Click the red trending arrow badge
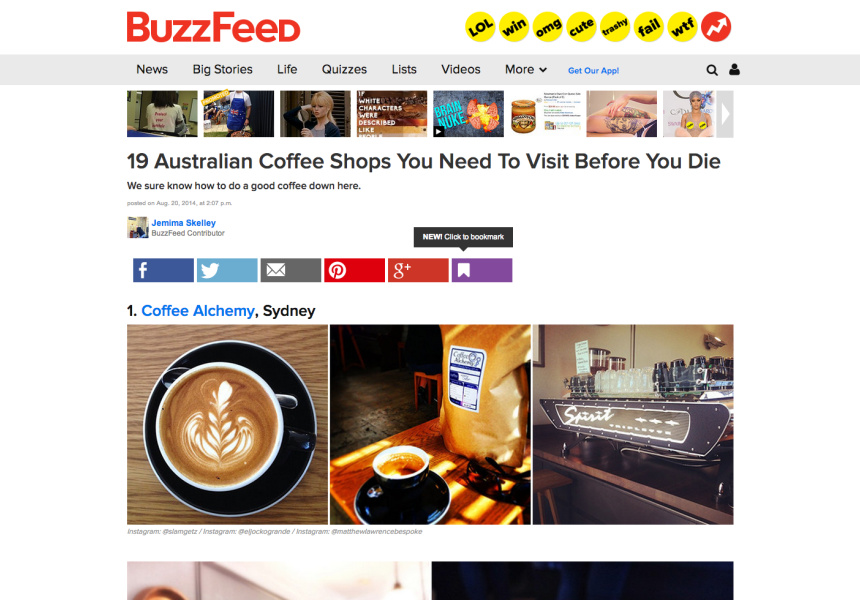The width and height of the screenshot is (860, 600). point(716,27)
